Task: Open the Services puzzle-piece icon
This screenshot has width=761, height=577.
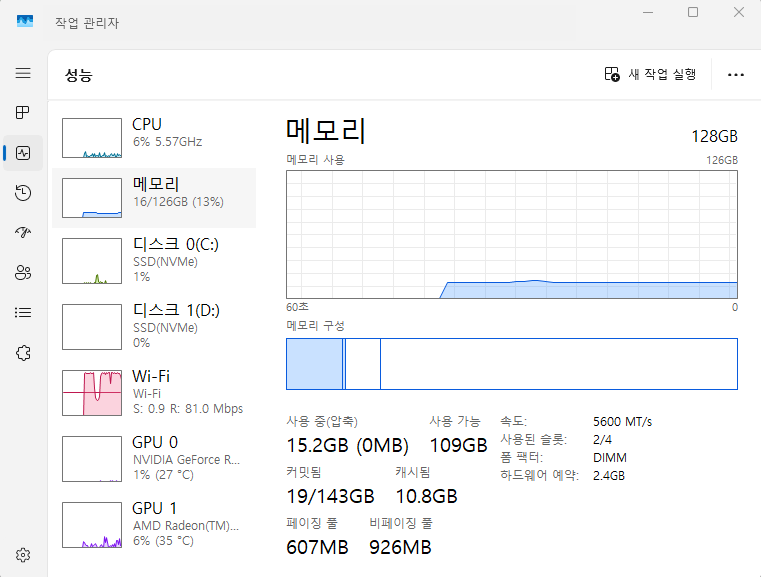Action: pos(23,352)
